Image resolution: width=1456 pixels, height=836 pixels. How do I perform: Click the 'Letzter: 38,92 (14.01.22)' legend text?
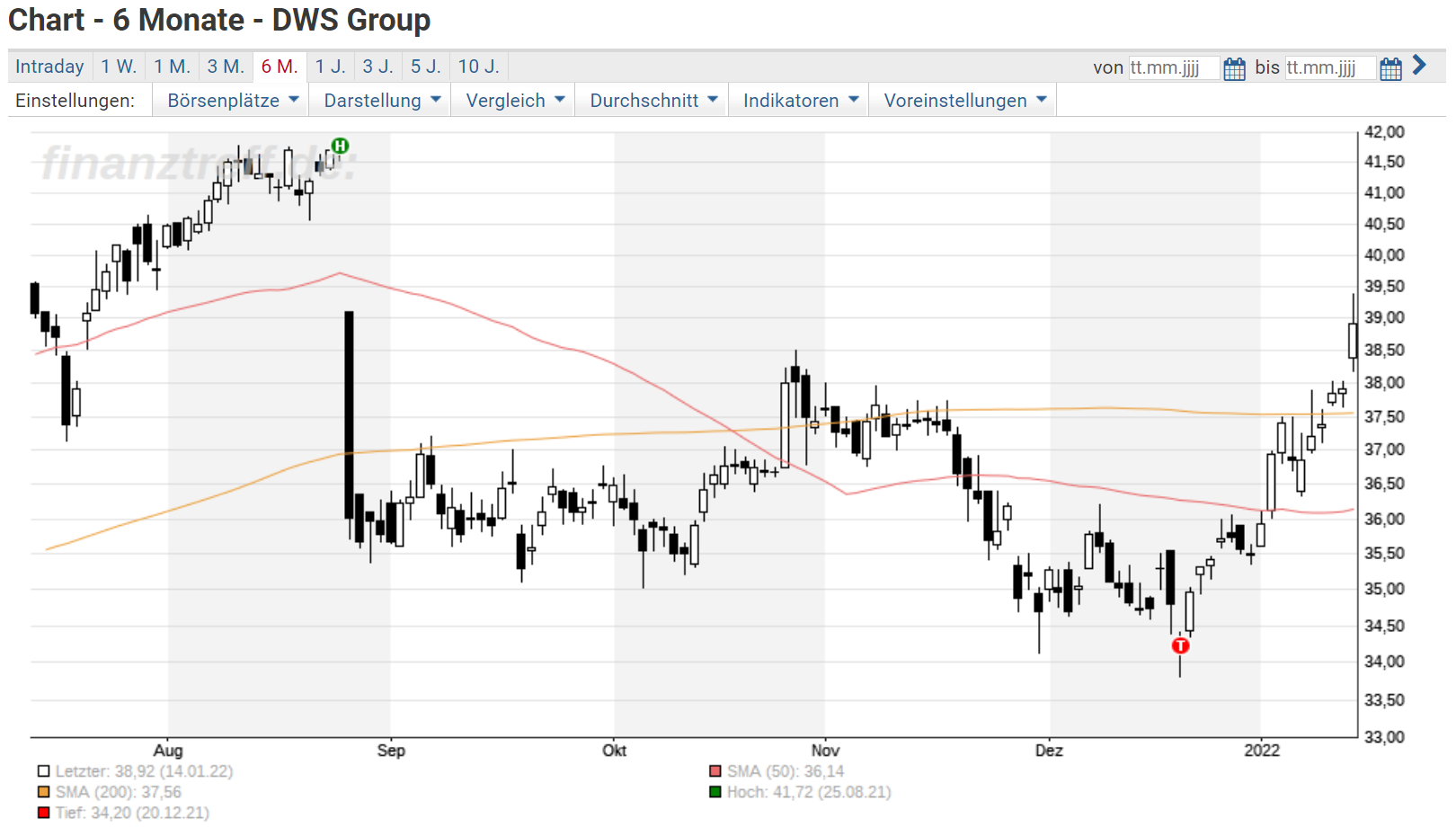pyautogui.click(x=144, y=771)
